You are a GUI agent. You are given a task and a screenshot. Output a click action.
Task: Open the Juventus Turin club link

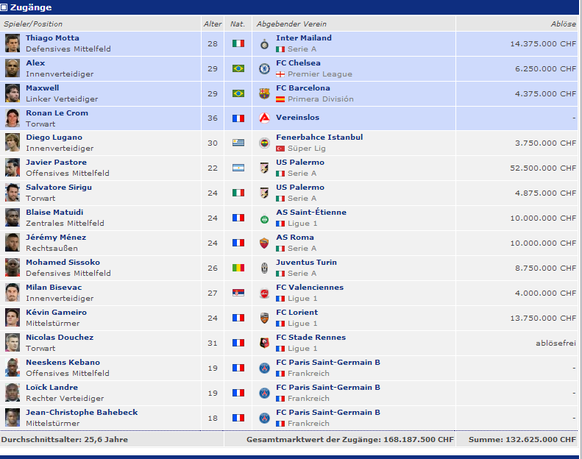click(306, 262)
